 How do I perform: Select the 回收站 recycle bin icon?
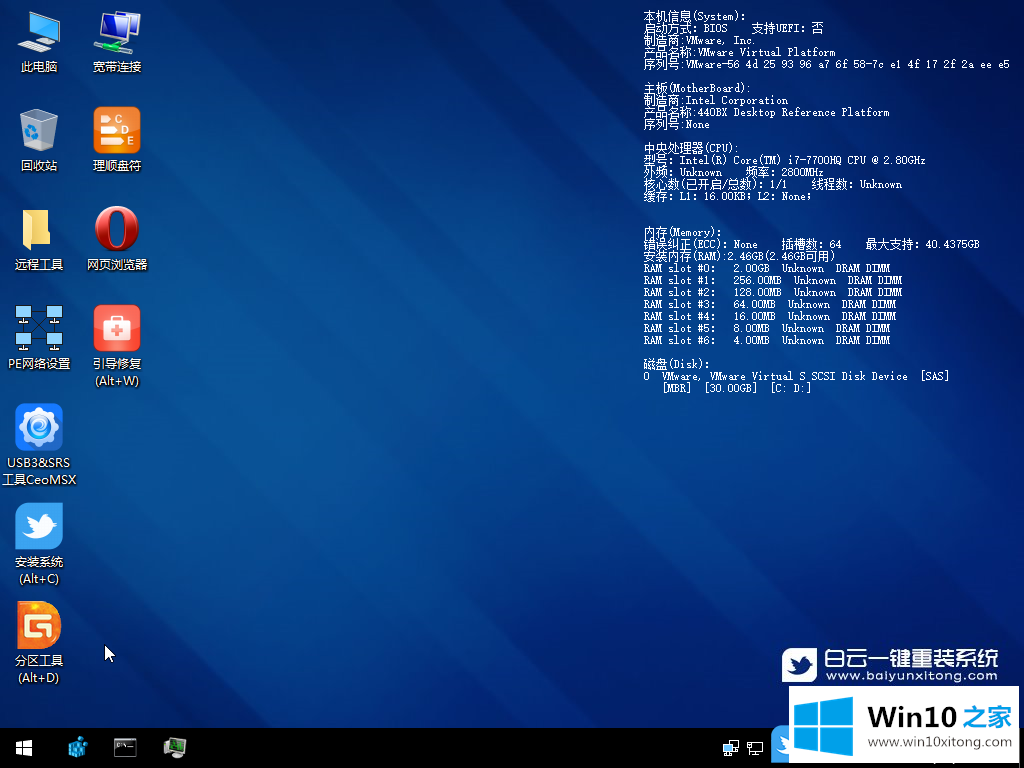pos(39,140)
